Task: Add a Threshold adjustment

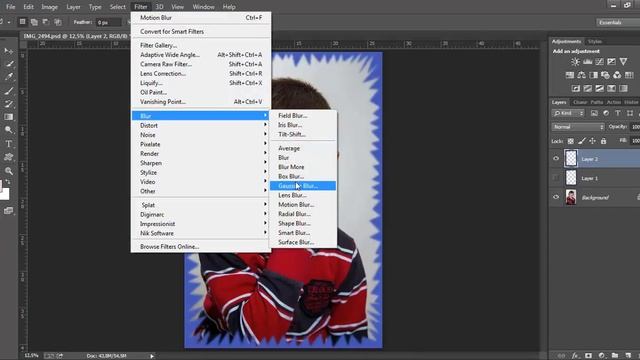Action: point(599,88)
